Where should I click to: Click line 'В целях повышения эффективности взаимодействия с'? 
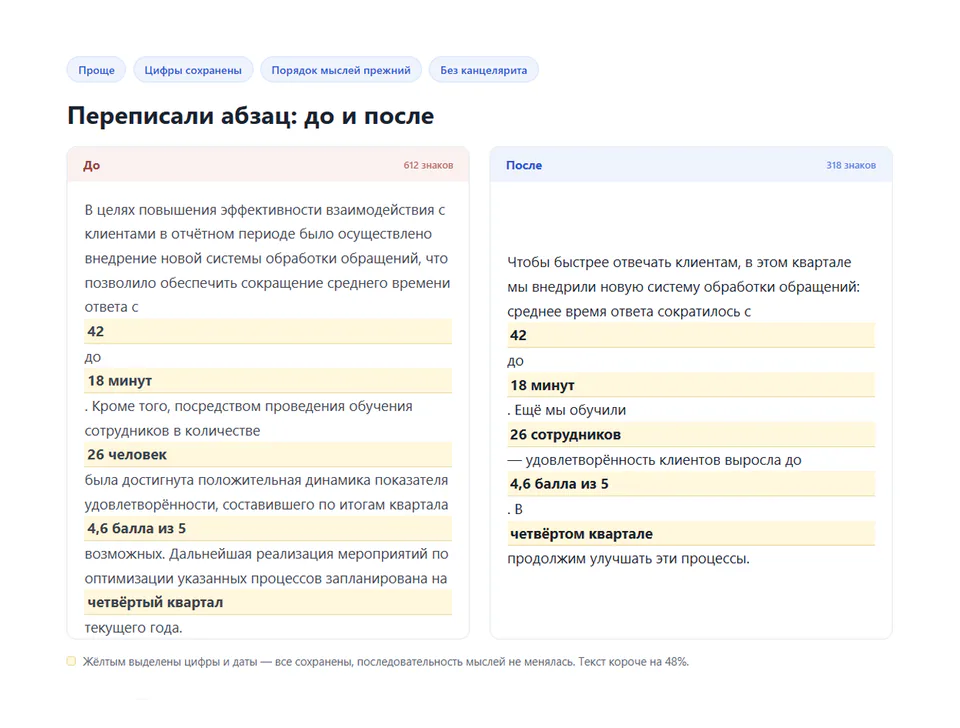pyautogui.click(x=264, y=210)
